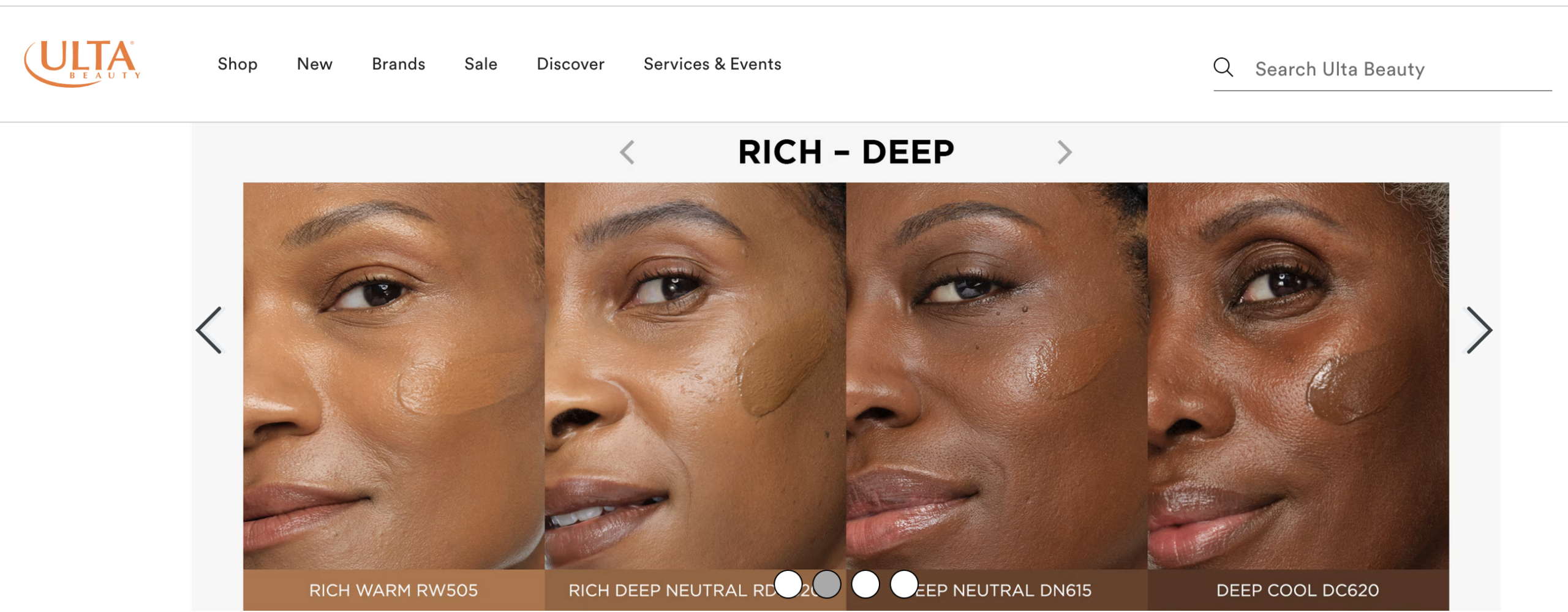Select the second gray carousel dot
Screen dimensions: 1568x612
[x=827, y=584]
